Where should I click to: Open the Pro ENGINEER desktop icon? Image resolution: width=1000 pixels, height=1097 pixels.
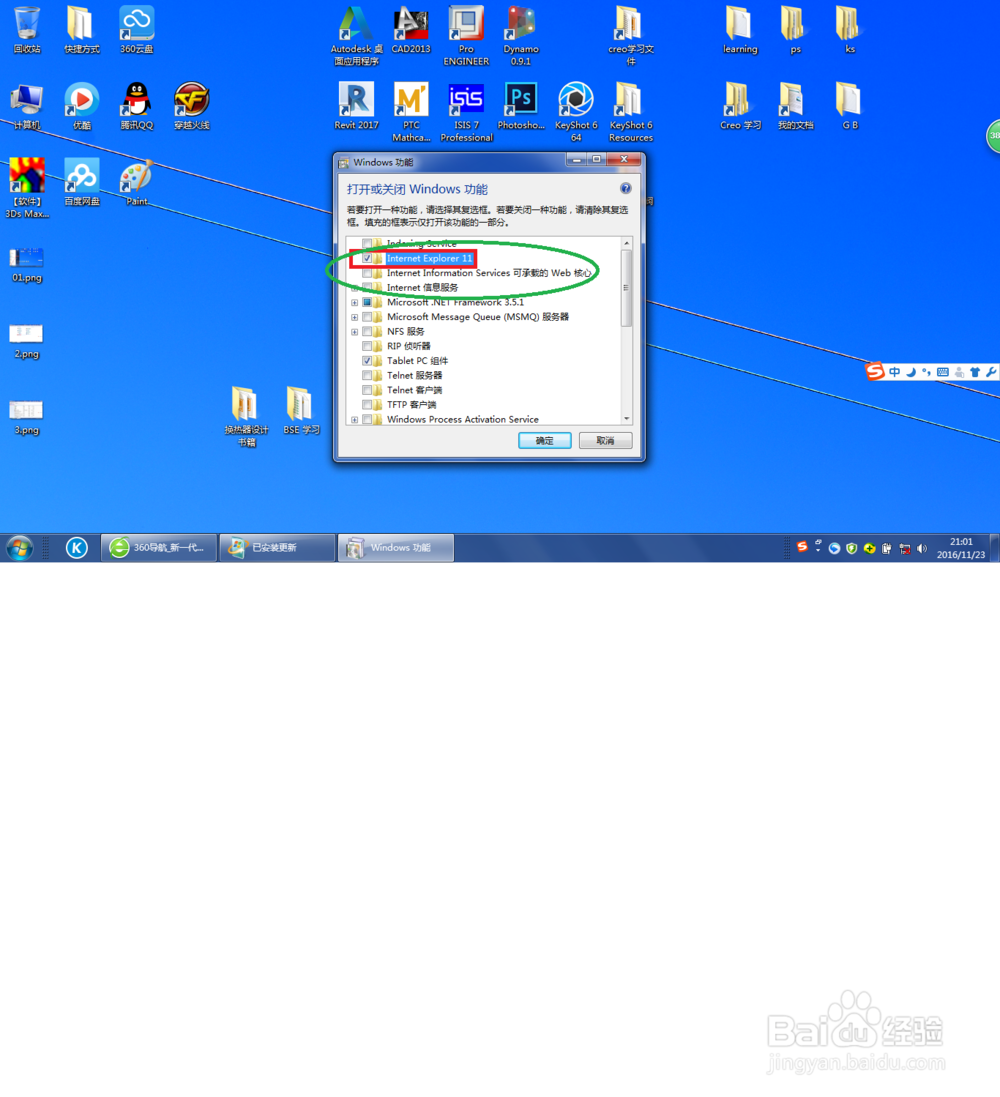466,36
